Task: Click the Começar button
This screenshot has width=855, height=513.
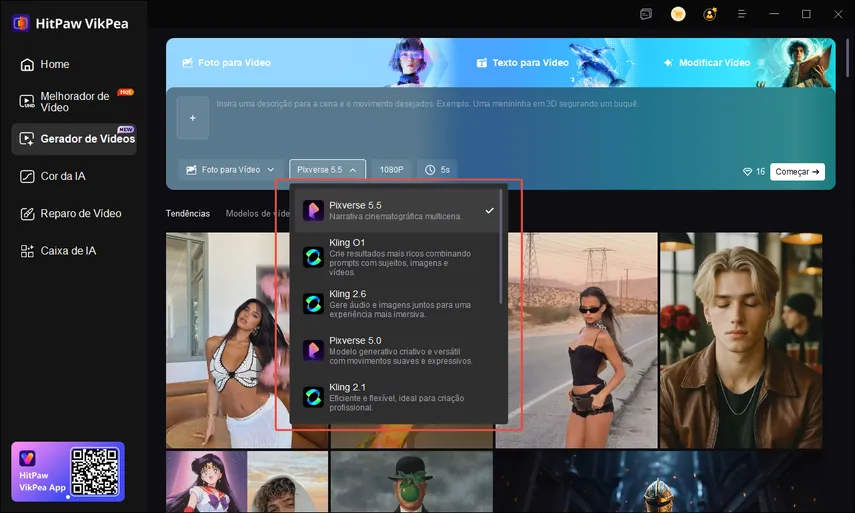Action: 797,172
